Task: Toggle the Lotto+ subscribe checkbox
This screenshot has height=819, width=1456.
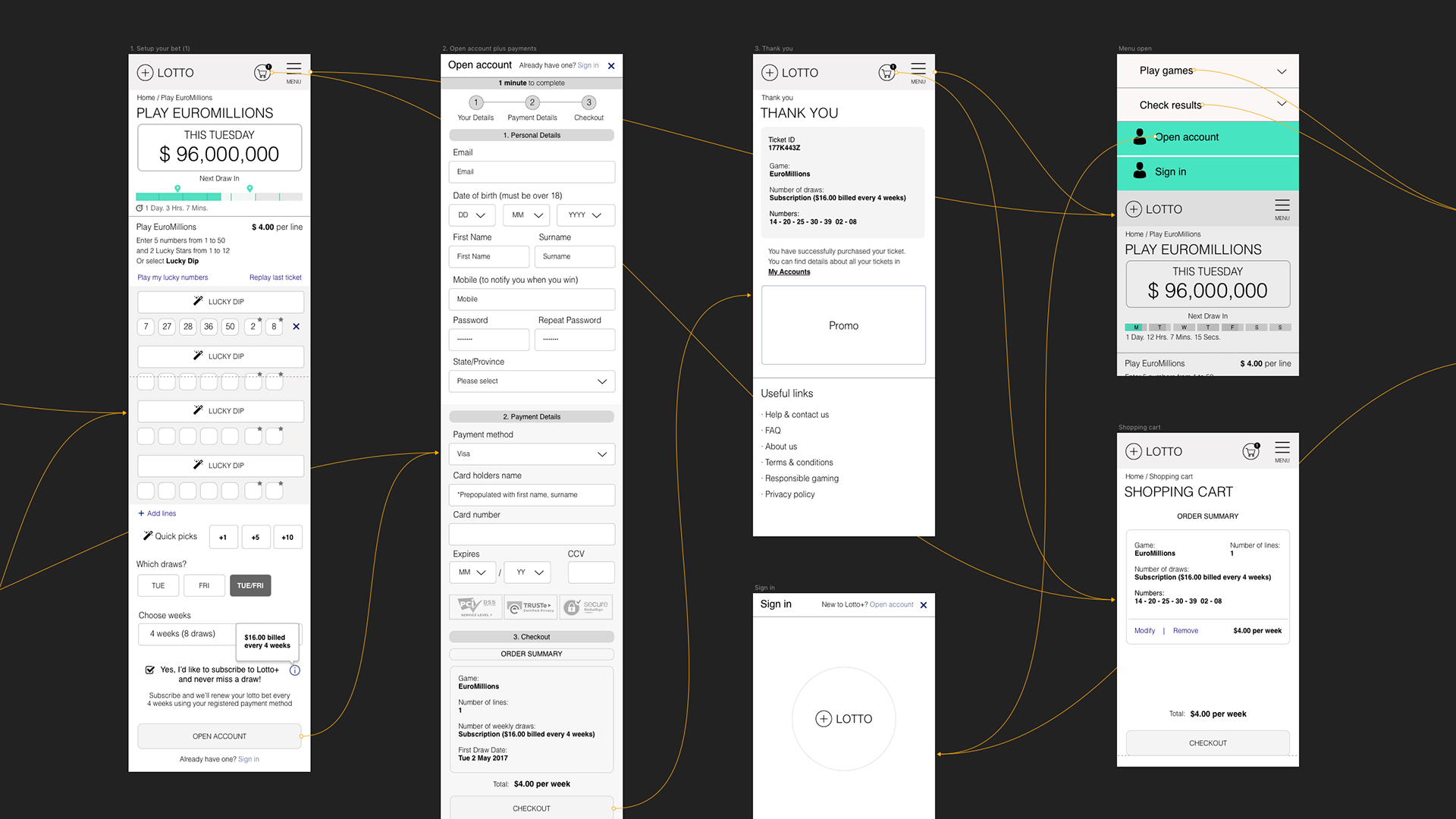Action: 150,670
